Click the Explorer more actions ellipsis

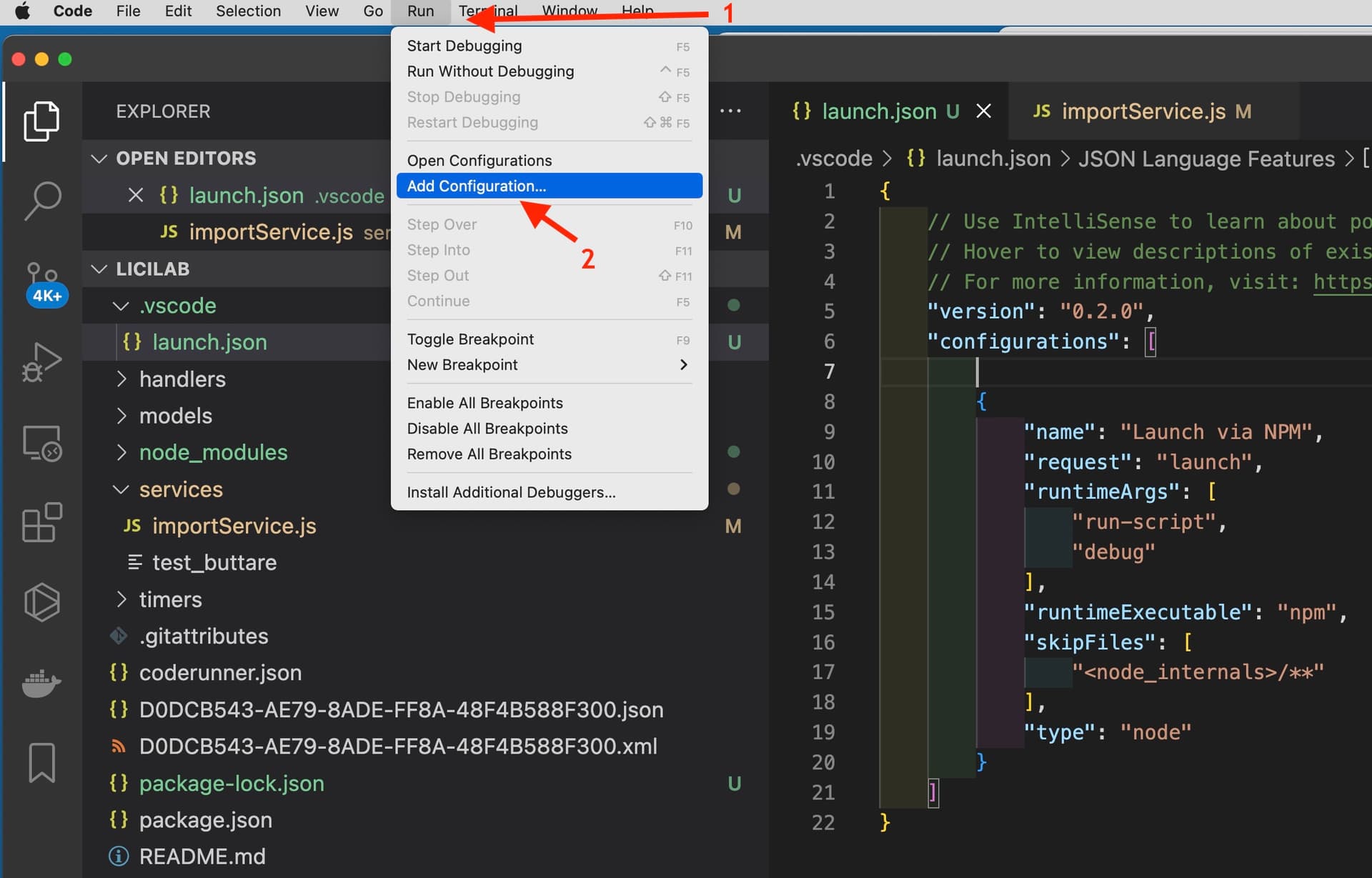coord(730,111)
